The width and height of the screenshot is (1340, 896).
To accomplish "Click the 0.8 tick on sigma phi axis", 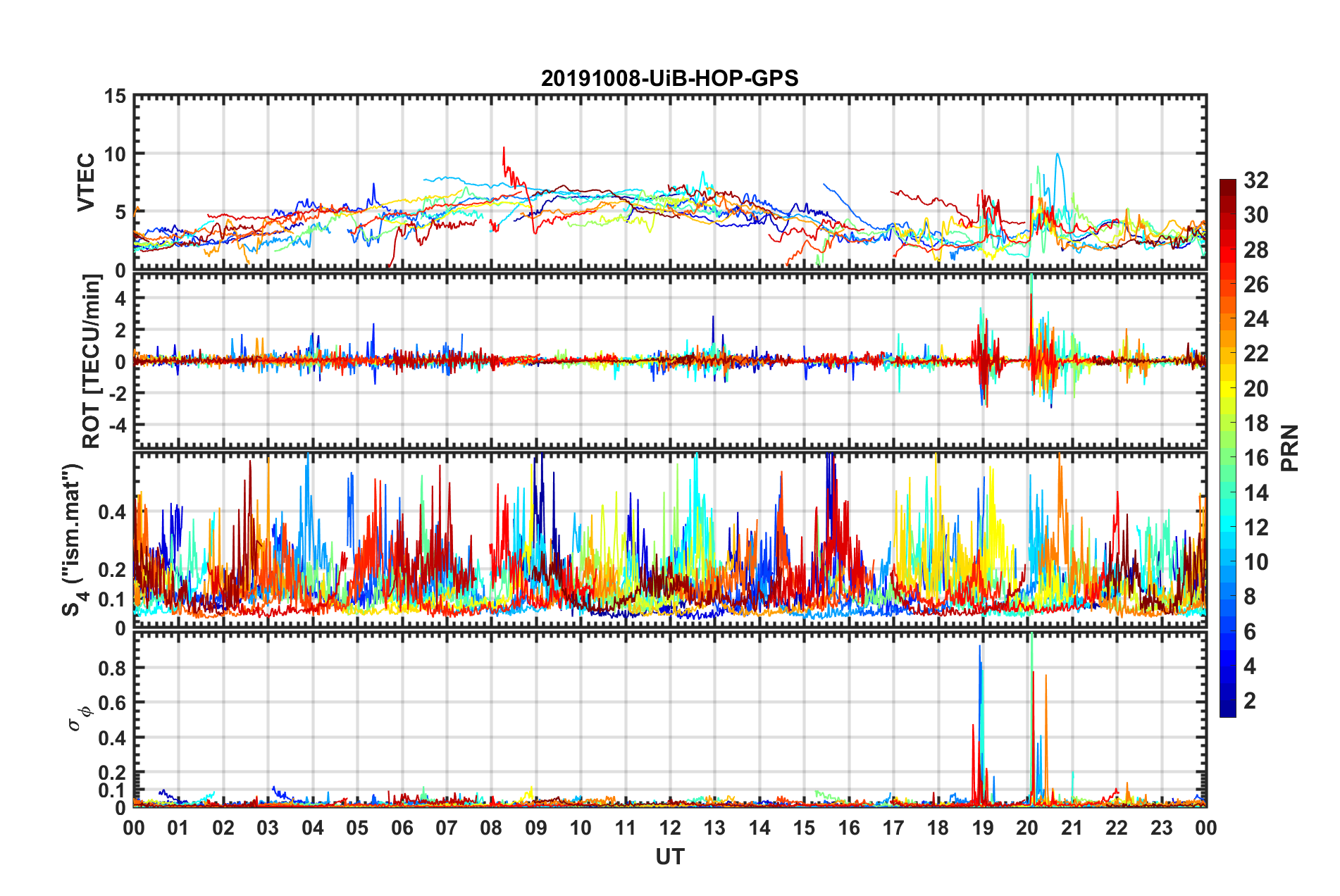I will 111,668.
